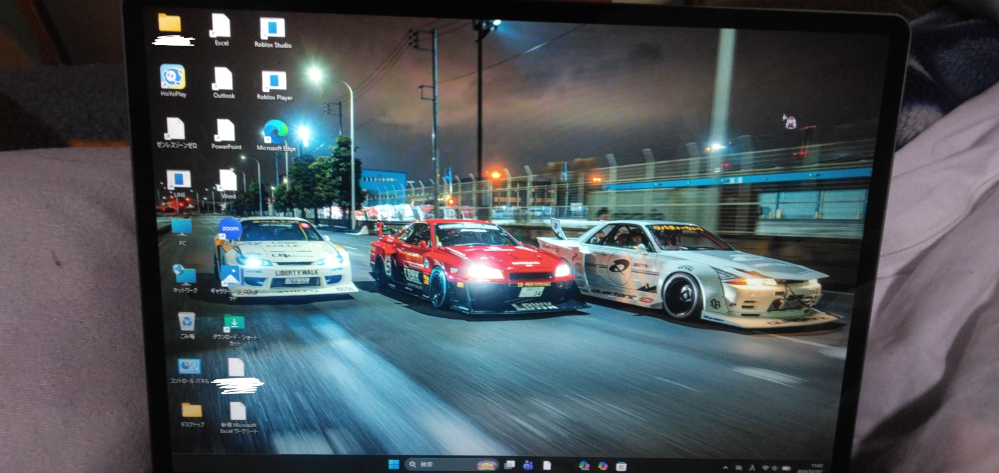Launch the HoYoPlay desktop icon
999x473 pixels.
pos(172,81)
